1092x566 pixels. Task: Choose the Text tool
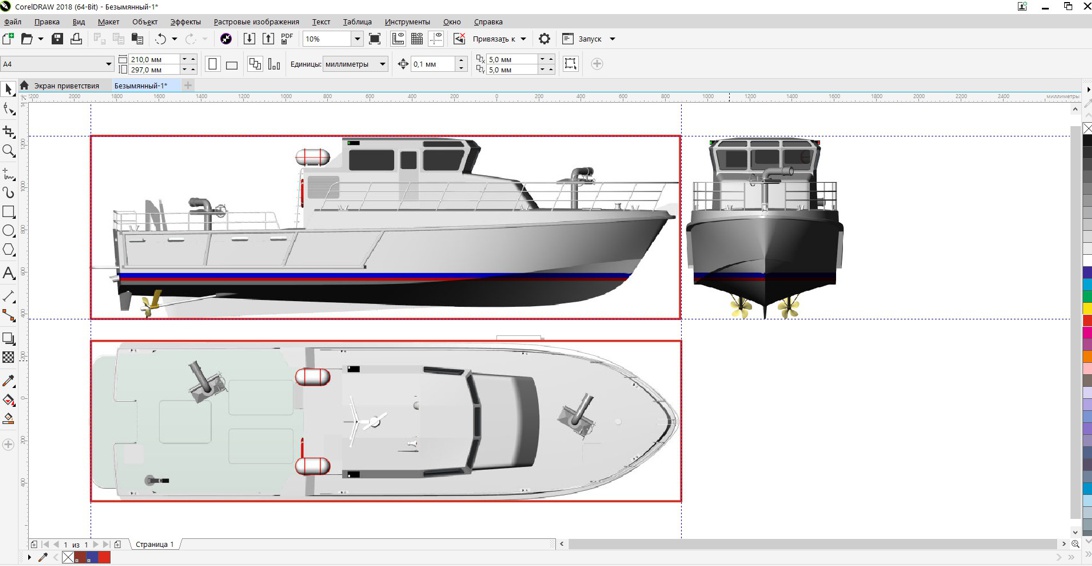pyautogui.click(x=9, y=273)
